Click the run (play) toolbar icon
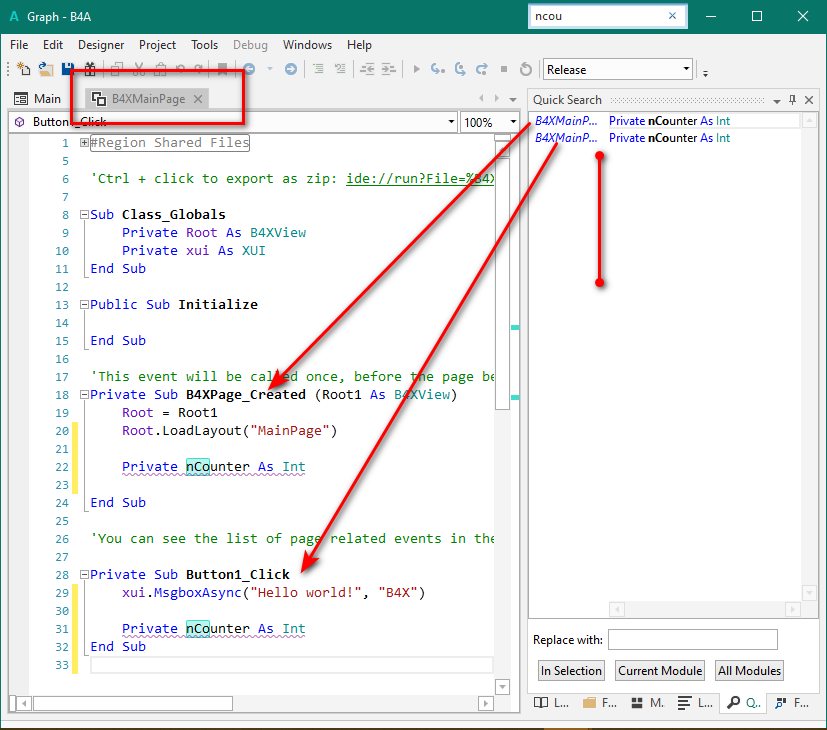This screenshot has width=827, height=730. point(416,69)
